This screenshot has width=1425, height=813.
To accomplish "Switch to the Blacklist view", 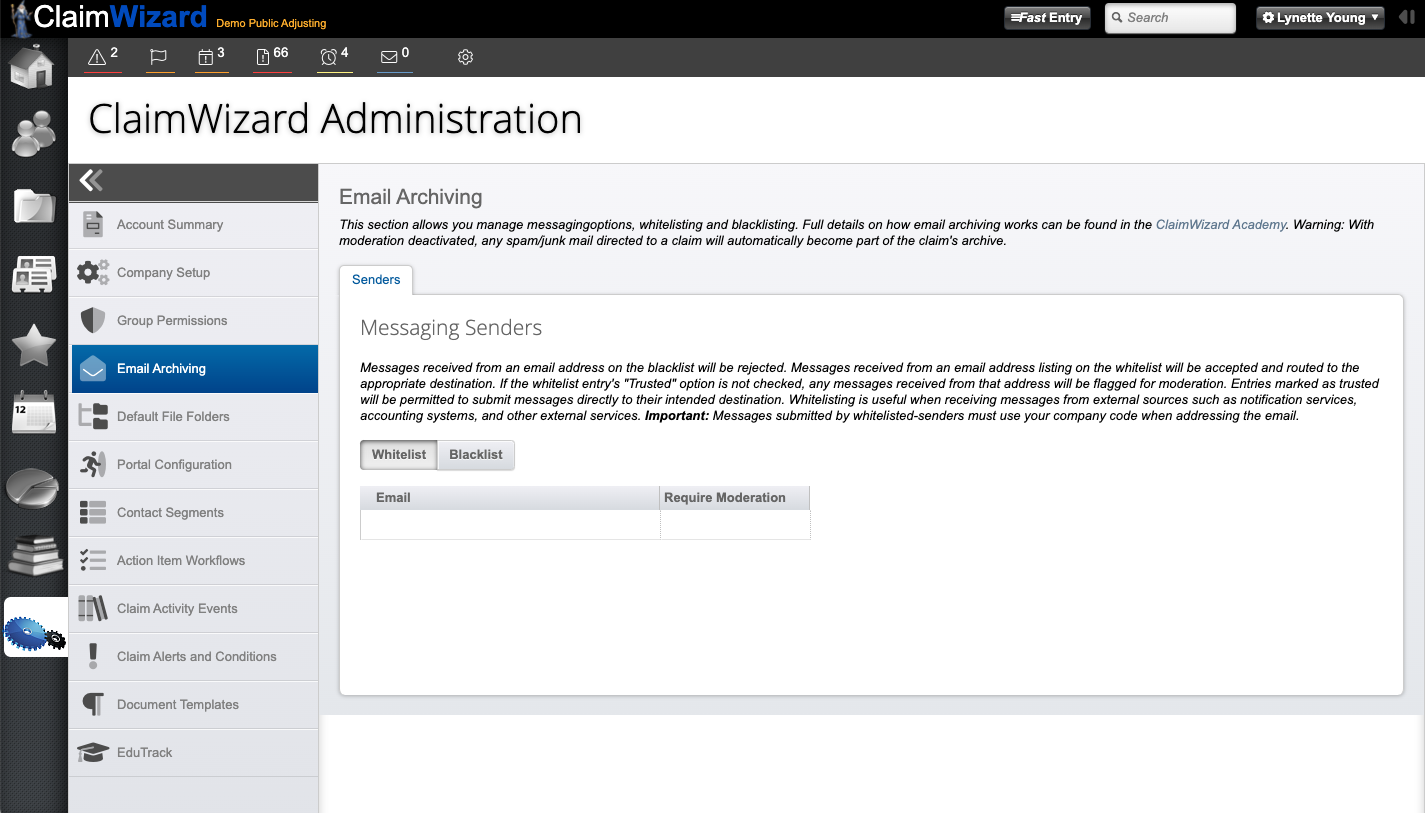I will pyautogui.click(x=475, y=455).
